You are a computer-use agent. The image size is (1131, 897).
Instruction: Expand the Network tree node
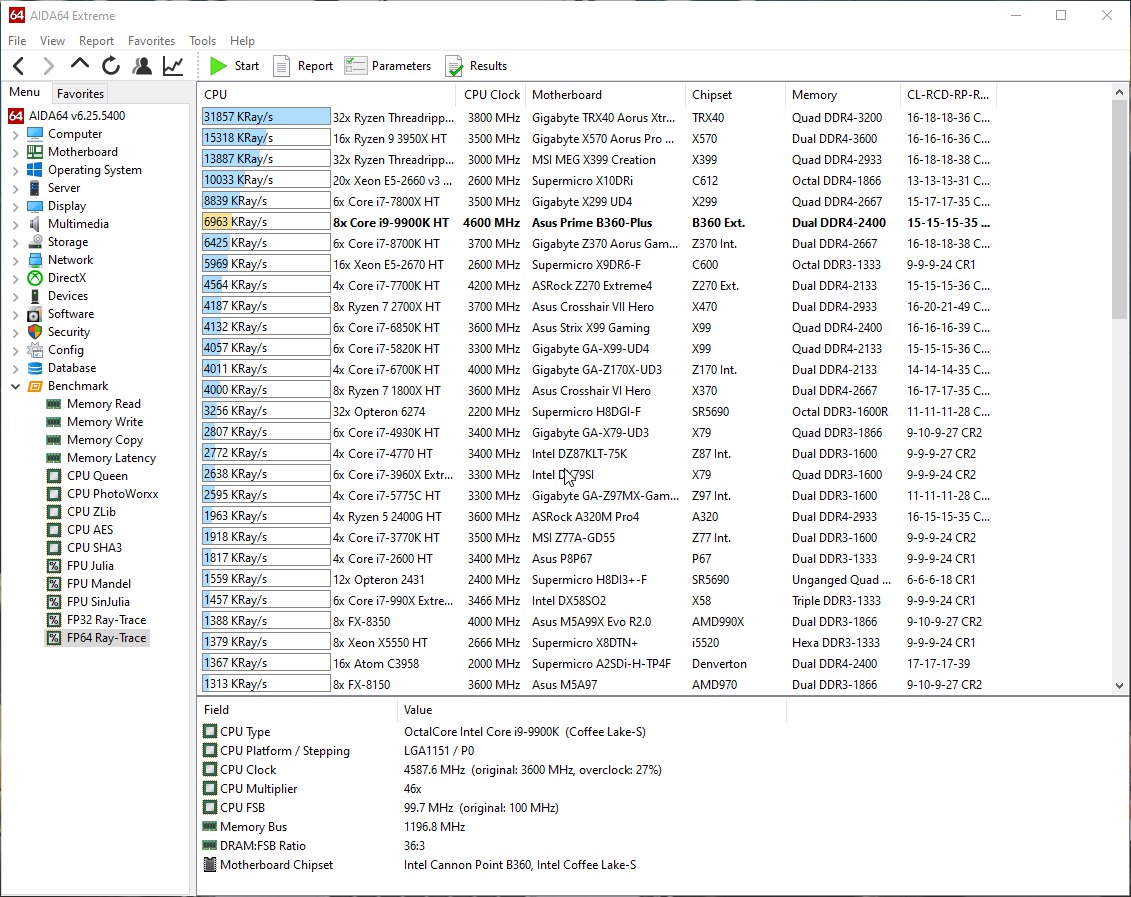coord(16,260)
